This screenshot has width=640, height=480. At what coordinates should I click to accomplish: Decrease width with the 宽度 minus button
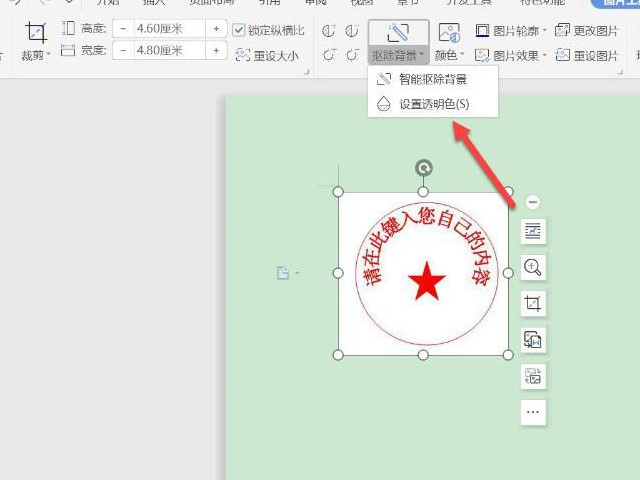123,51
